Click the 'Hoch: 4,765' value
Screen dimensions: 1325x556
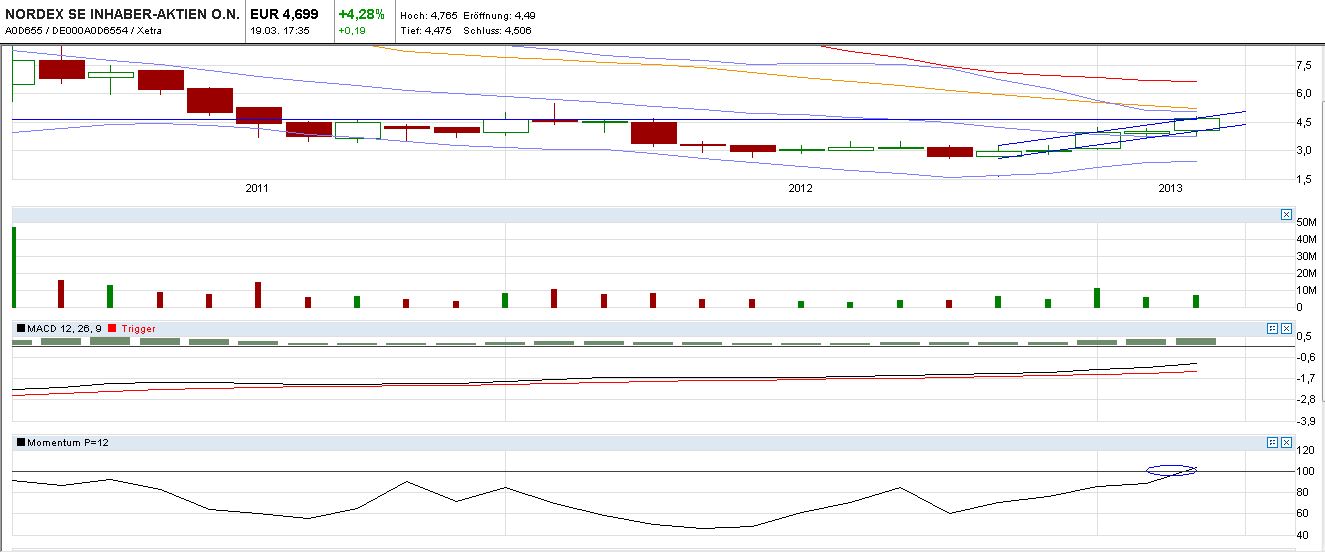pyautogui.click(x=429, y=17)
